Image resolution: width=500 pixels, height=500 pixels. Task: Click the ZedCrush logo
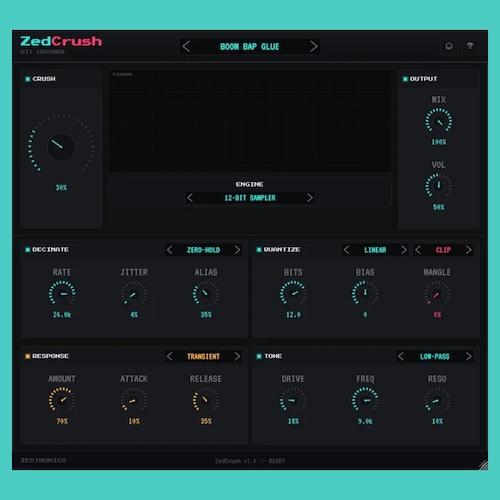pyautogui.click(x=61, y=41)
